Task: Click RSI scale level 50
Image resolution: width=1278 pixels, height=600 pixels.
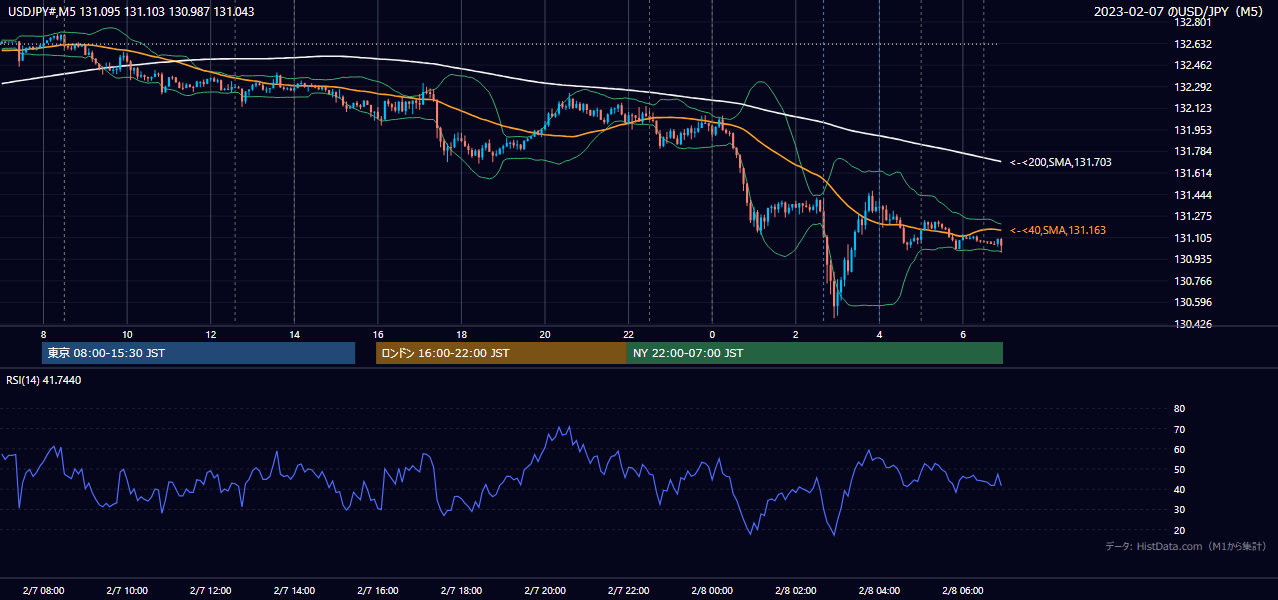Action: 1180,469
